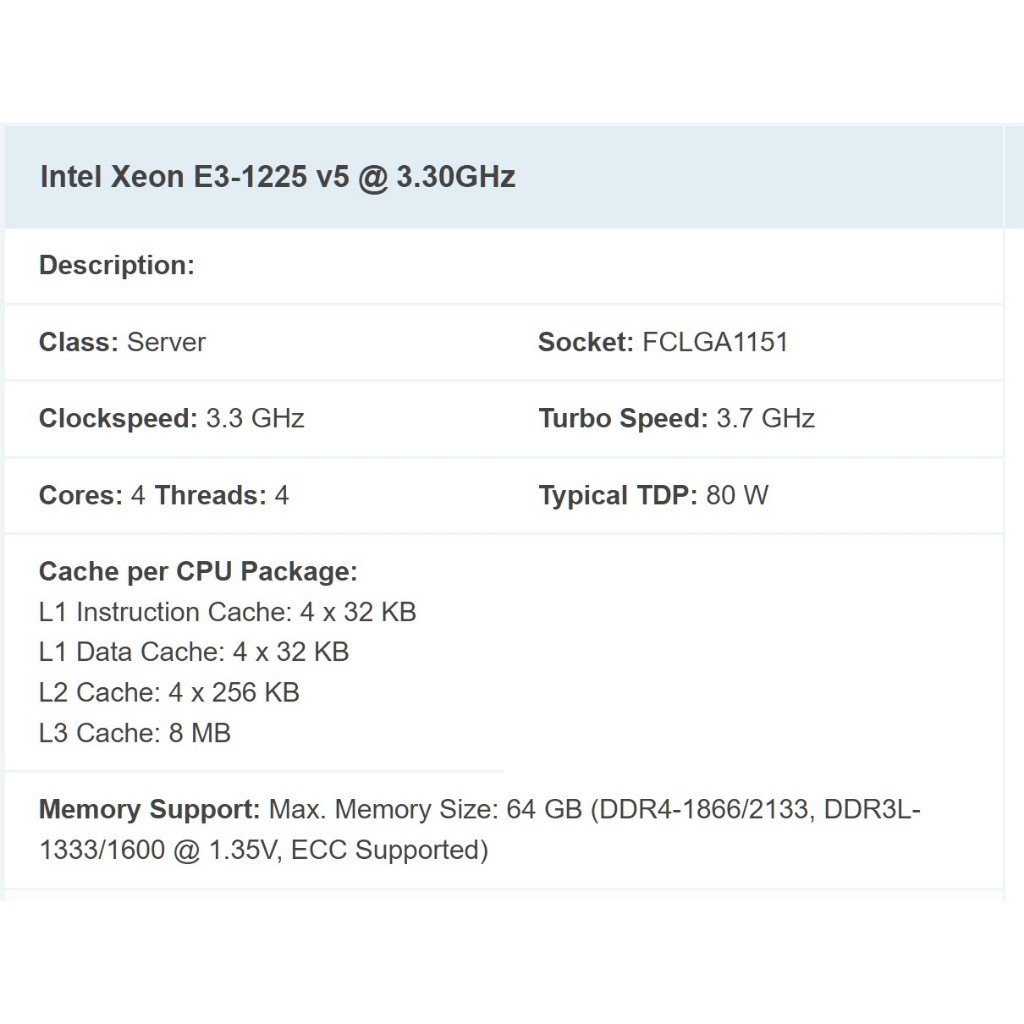Click the Server class value

point(167,342)
